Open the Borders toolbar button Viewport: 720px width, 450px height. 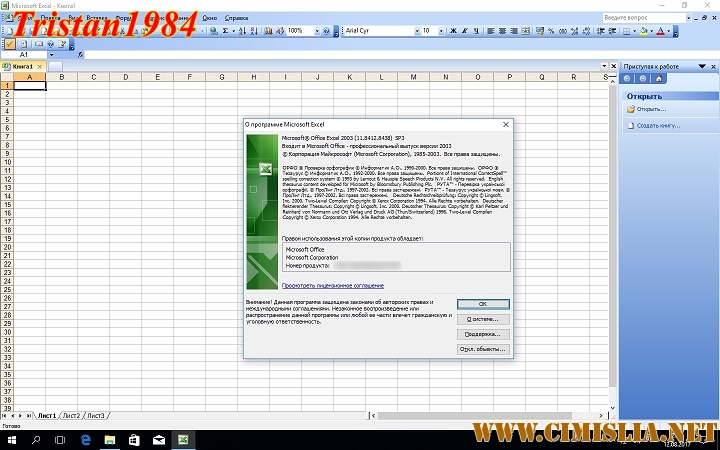coord(626,31)
